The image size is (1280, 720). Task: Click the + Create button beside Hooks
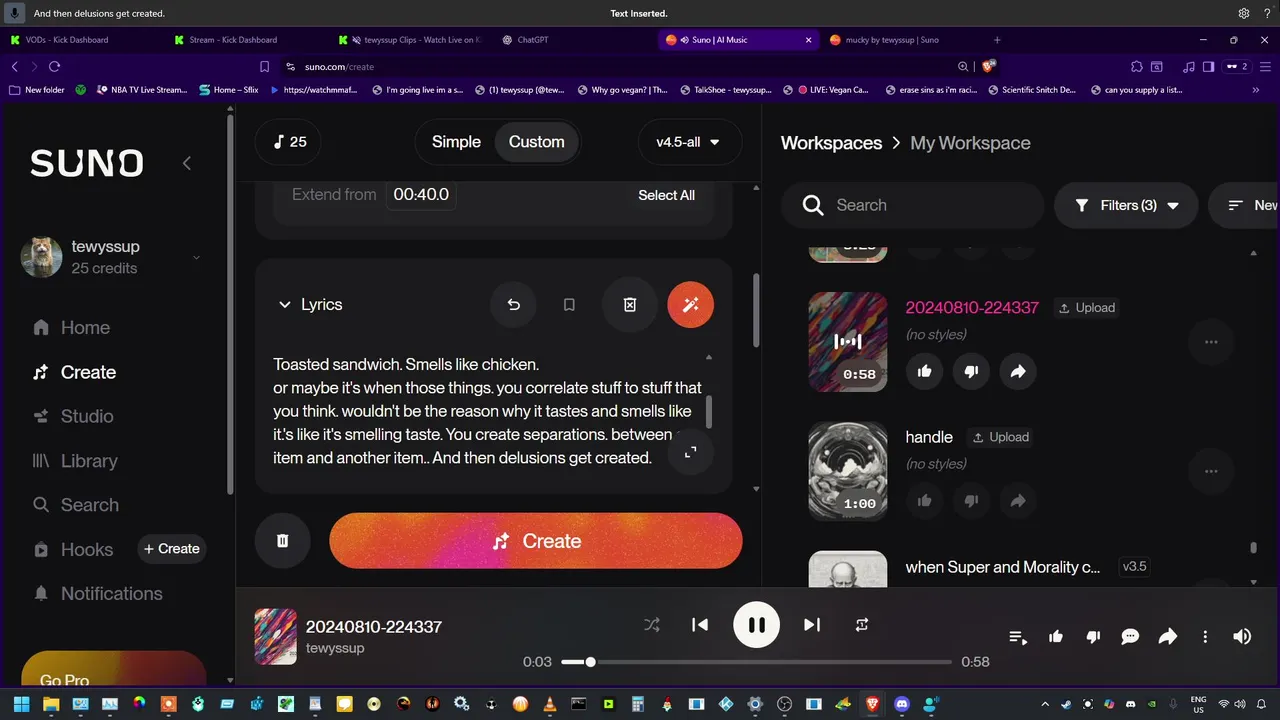point(172,549)
